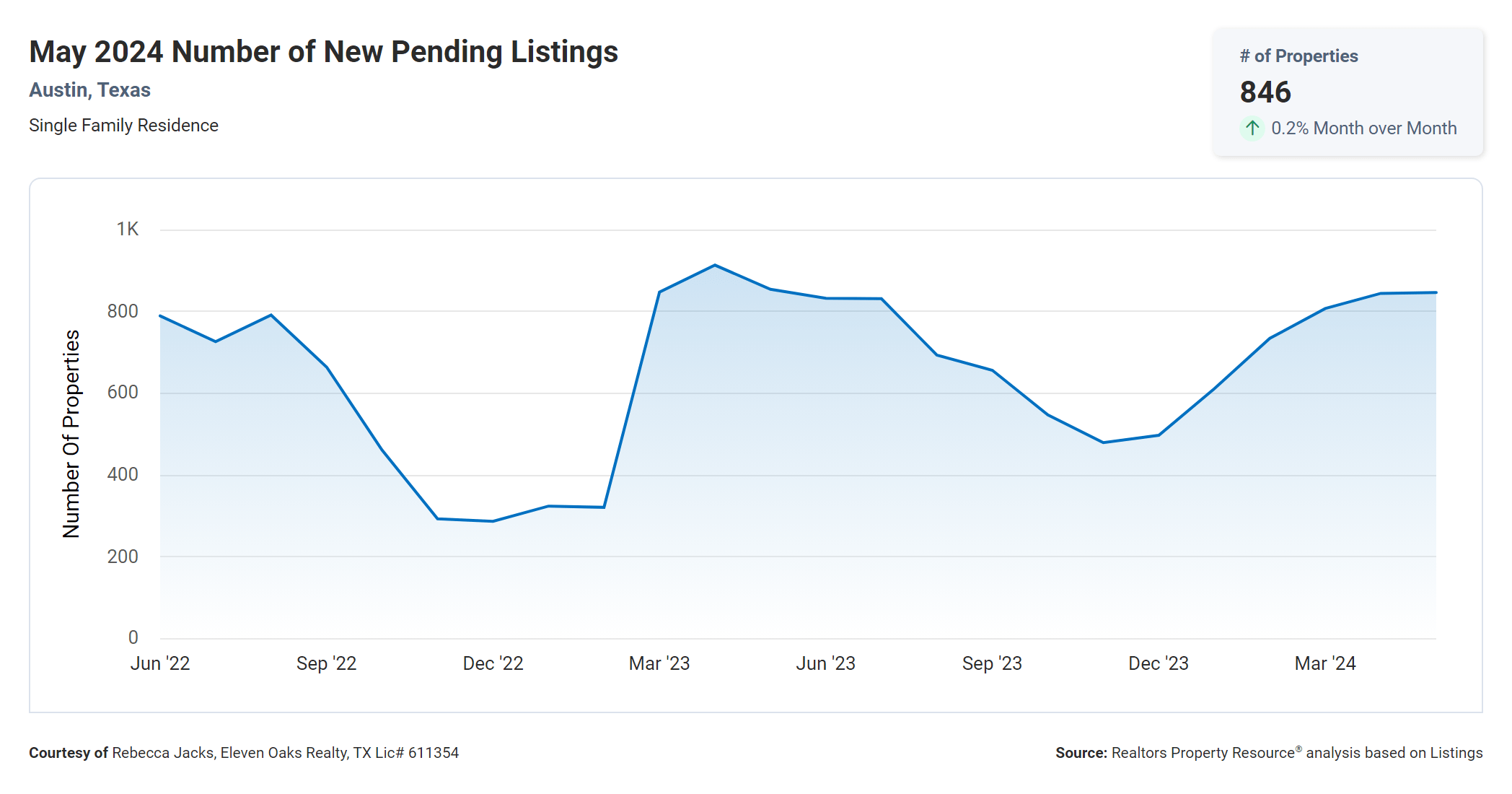
Task: Click the 'Number Of Properties' y-axis title
Action: coord(71,434)
